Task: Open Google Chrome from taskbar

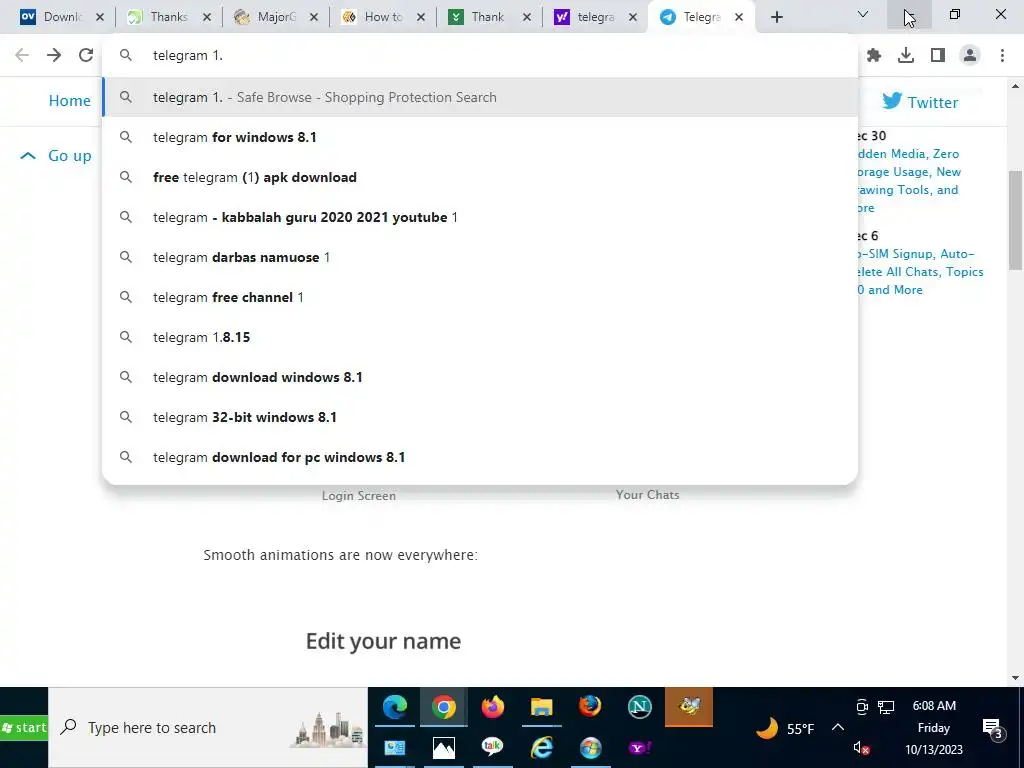Action: point(443,707)
